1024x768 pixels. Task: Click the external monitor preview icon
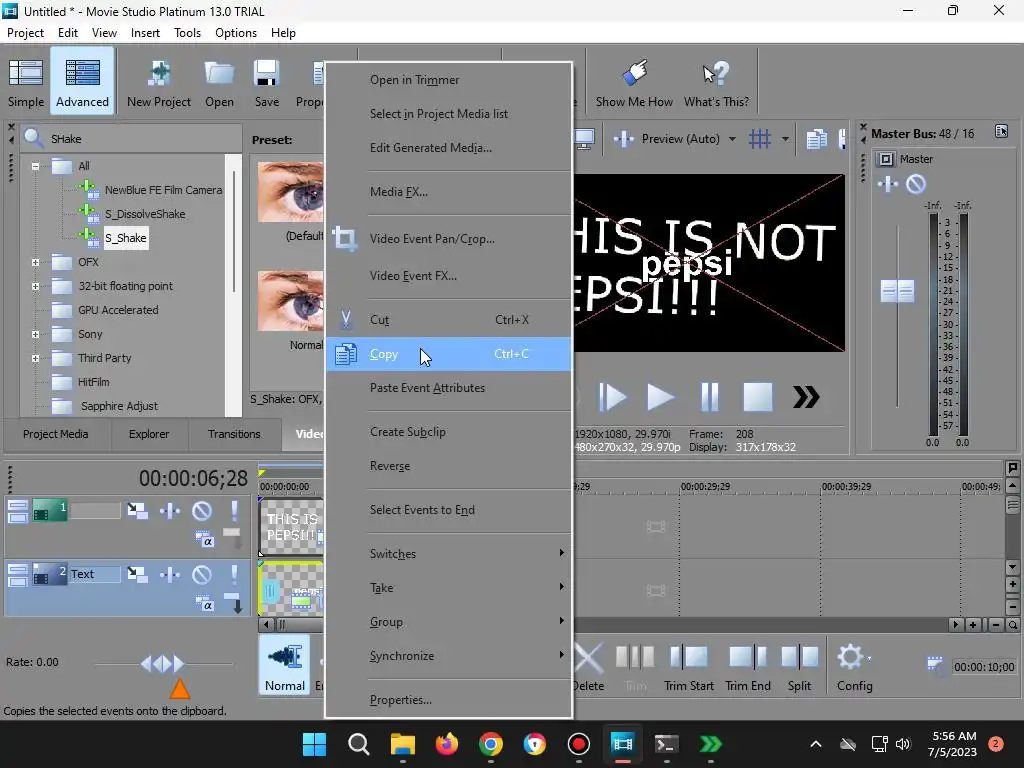pos(584,138)
